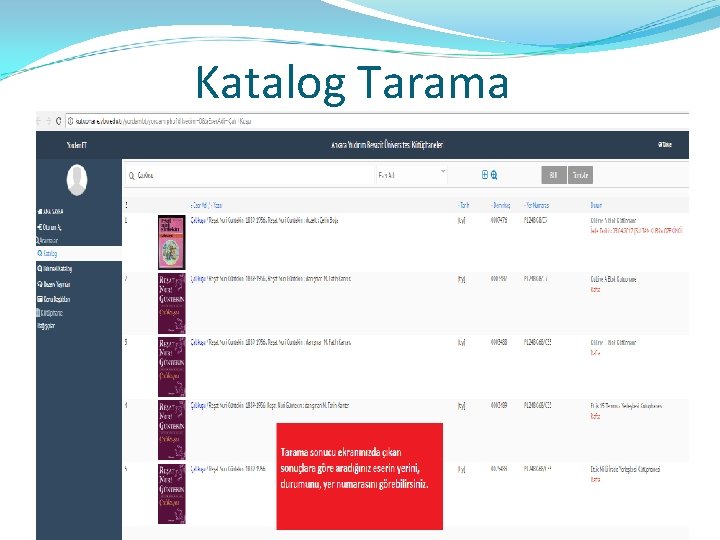
Task: Click the Durum column header
Action: click(596, 205)
